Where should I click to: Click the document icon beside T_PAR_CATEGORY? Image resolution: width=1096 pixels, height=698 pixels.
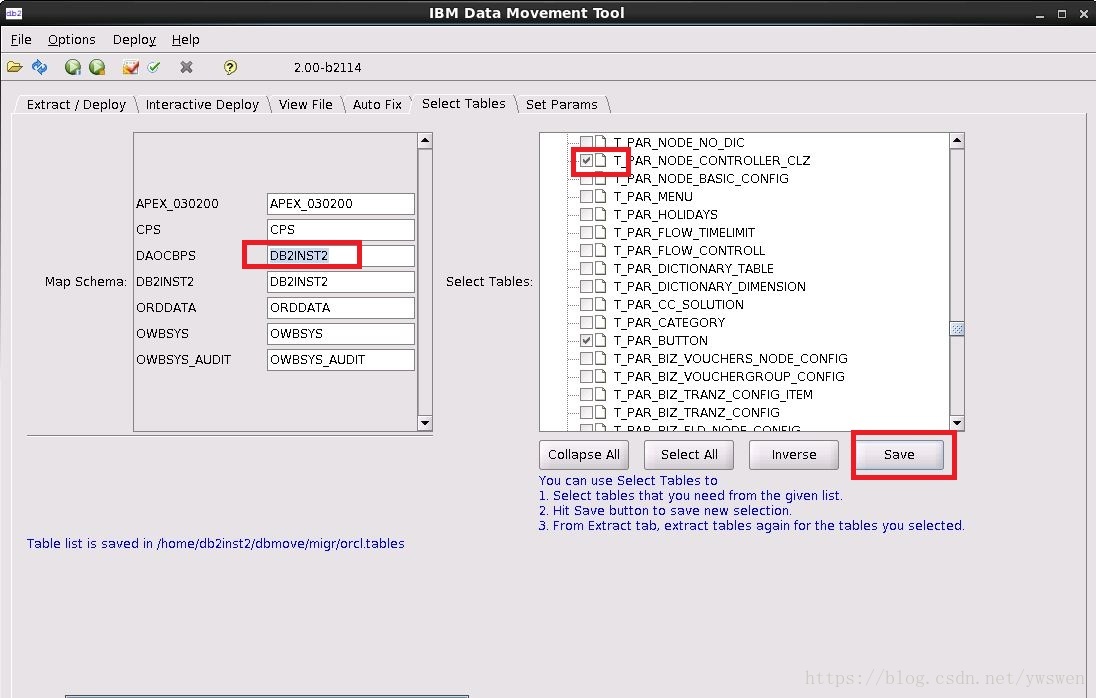600,322
